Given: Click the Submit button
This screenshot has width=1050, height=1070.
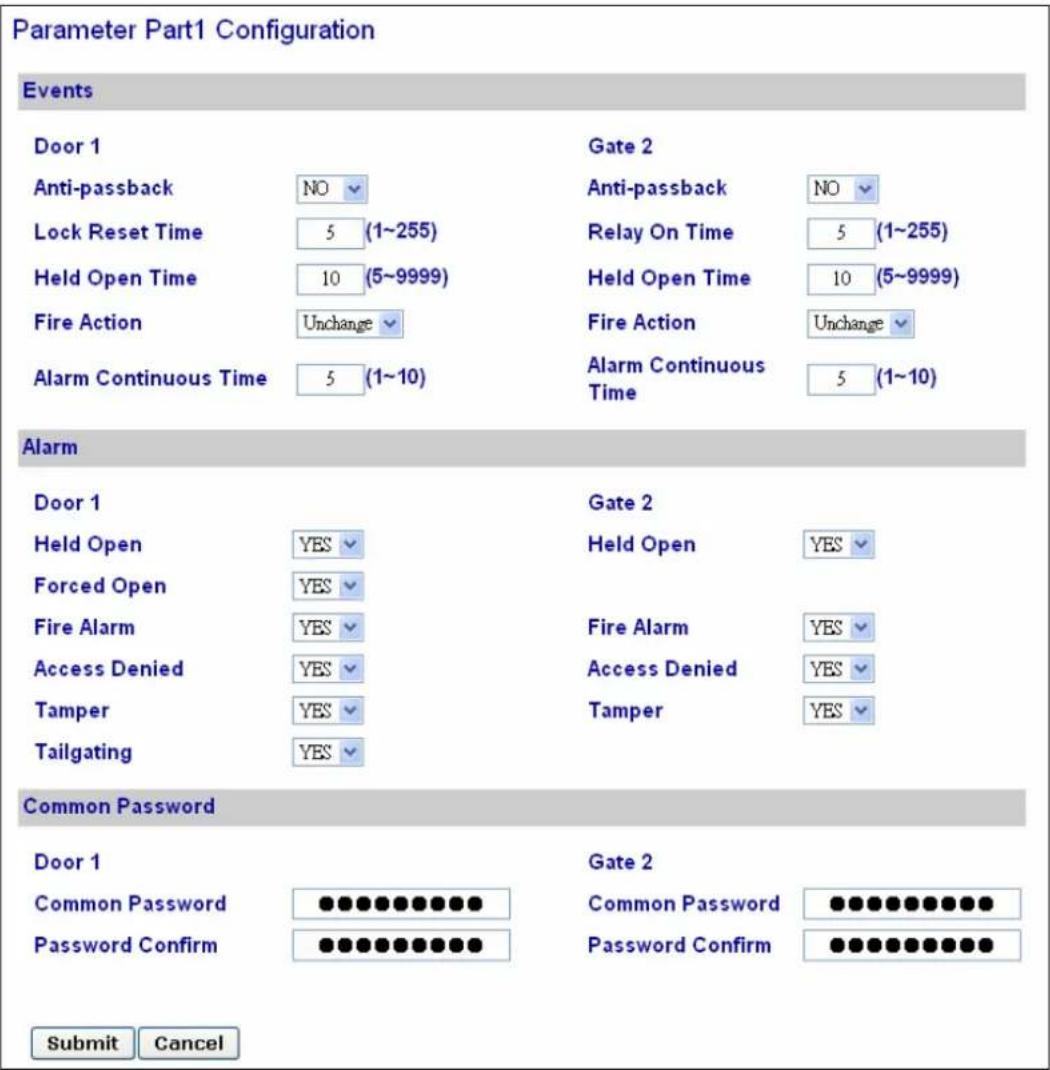Looking at the screenshot, I should [83, 1043].
